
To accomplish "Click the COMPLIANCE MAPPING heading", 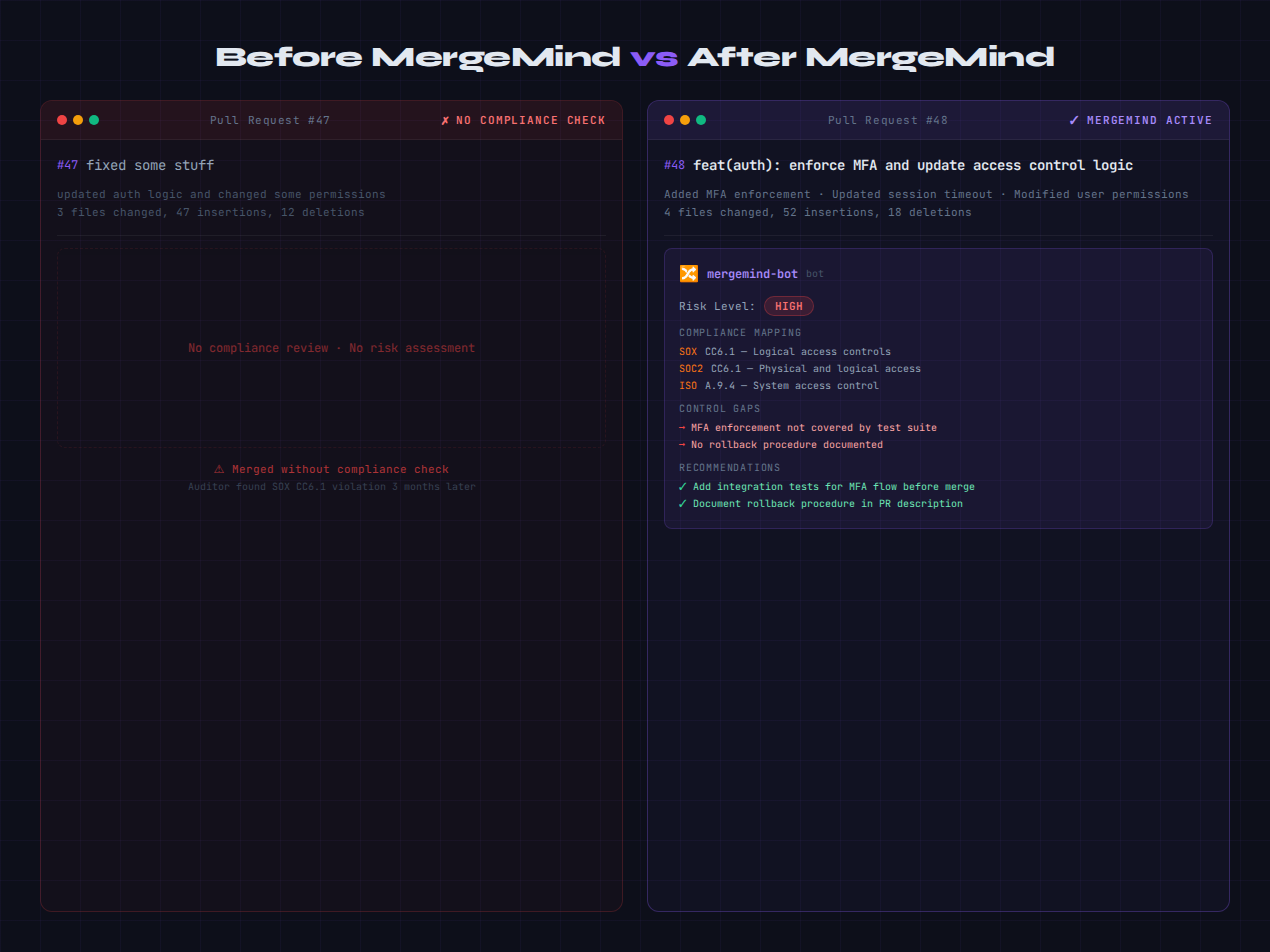I will (x=740, y=333).
